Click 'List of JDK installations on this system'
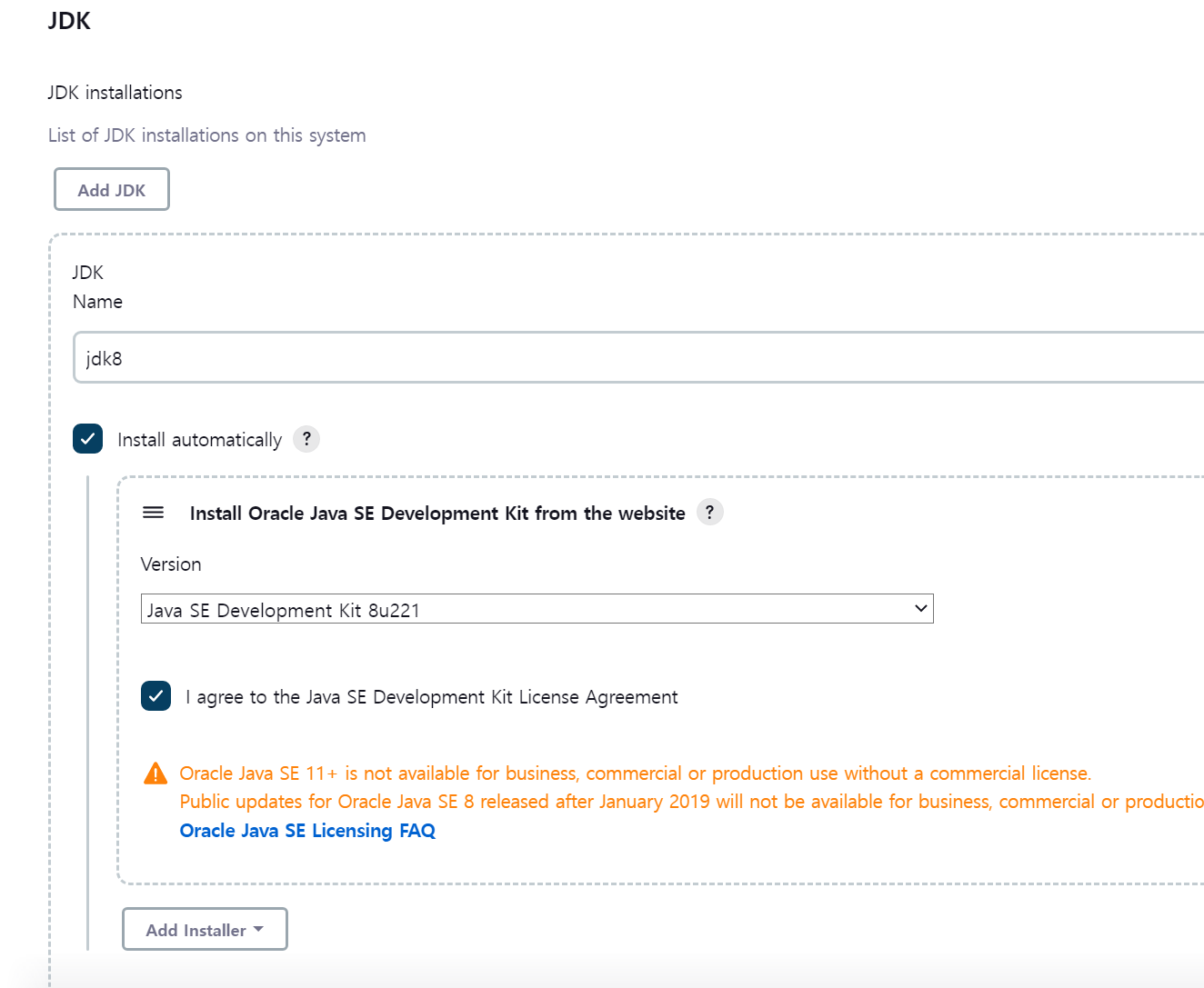Viewport: 1204px width, 988px height. pos(207,135)
